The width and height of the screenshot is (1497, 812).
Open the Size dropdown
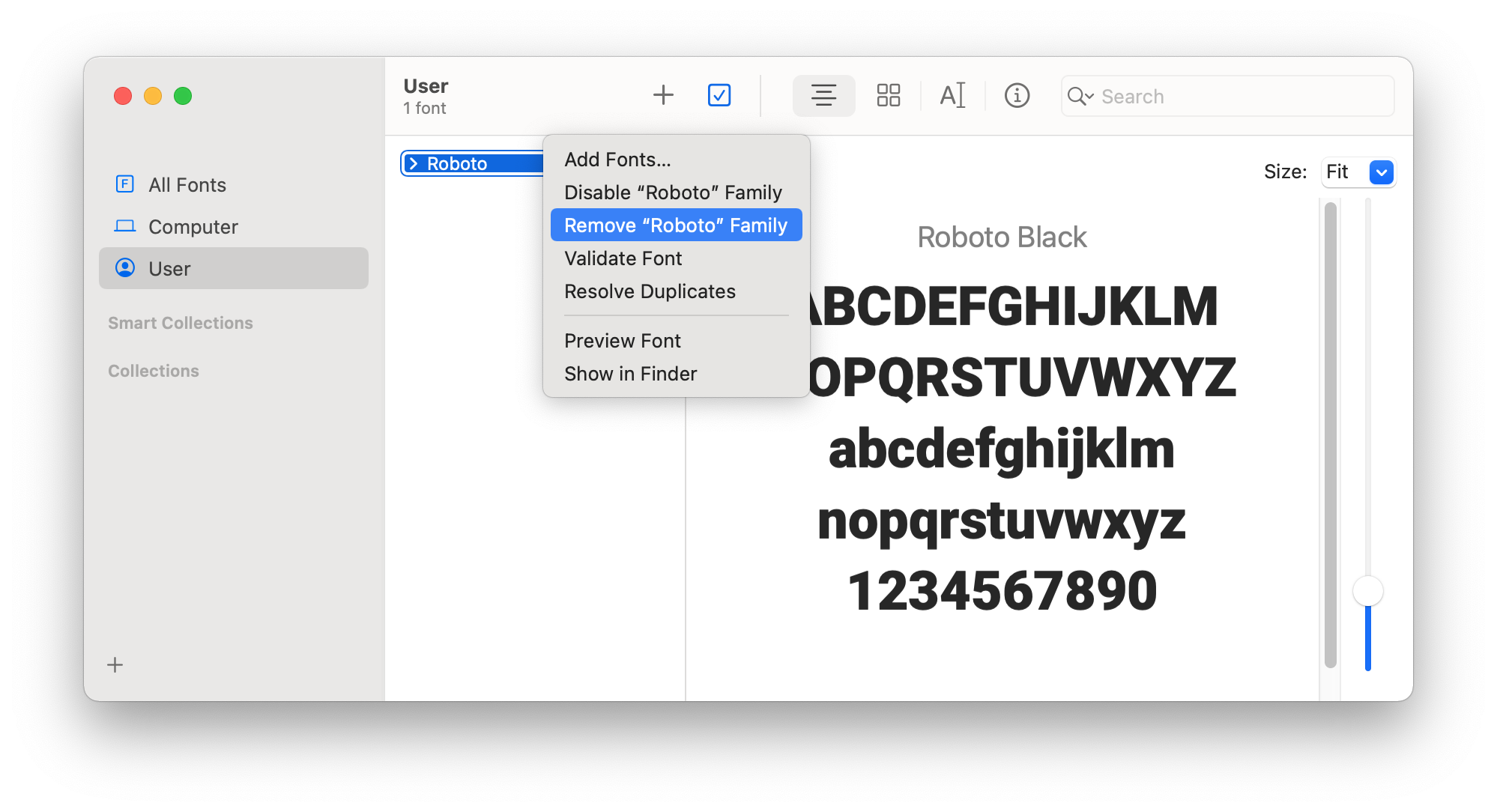1381,172
